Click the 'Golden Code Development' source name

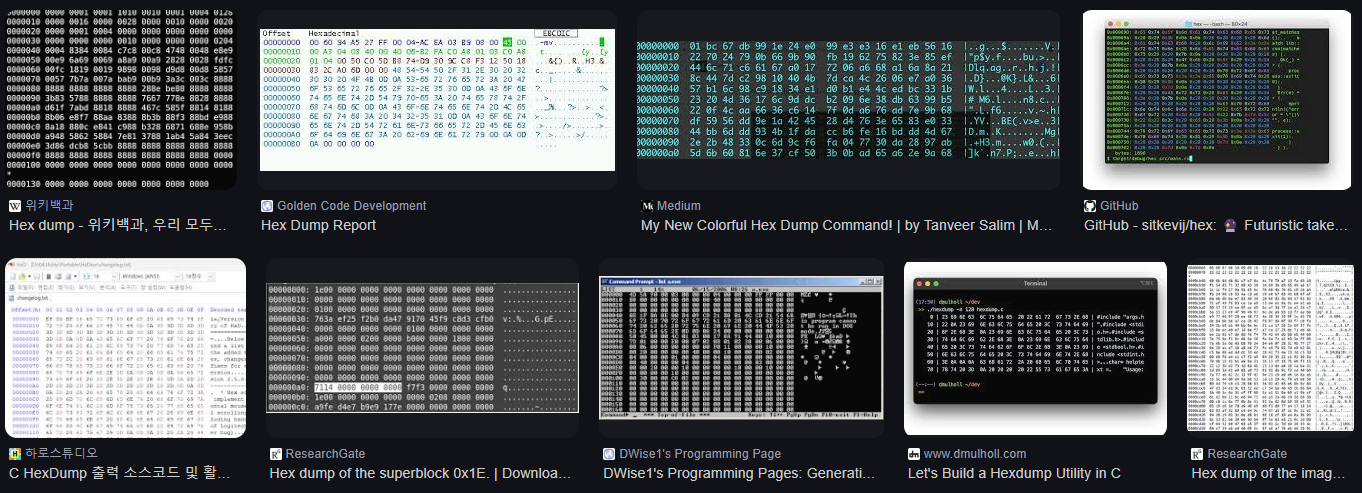tap(352, 206)
